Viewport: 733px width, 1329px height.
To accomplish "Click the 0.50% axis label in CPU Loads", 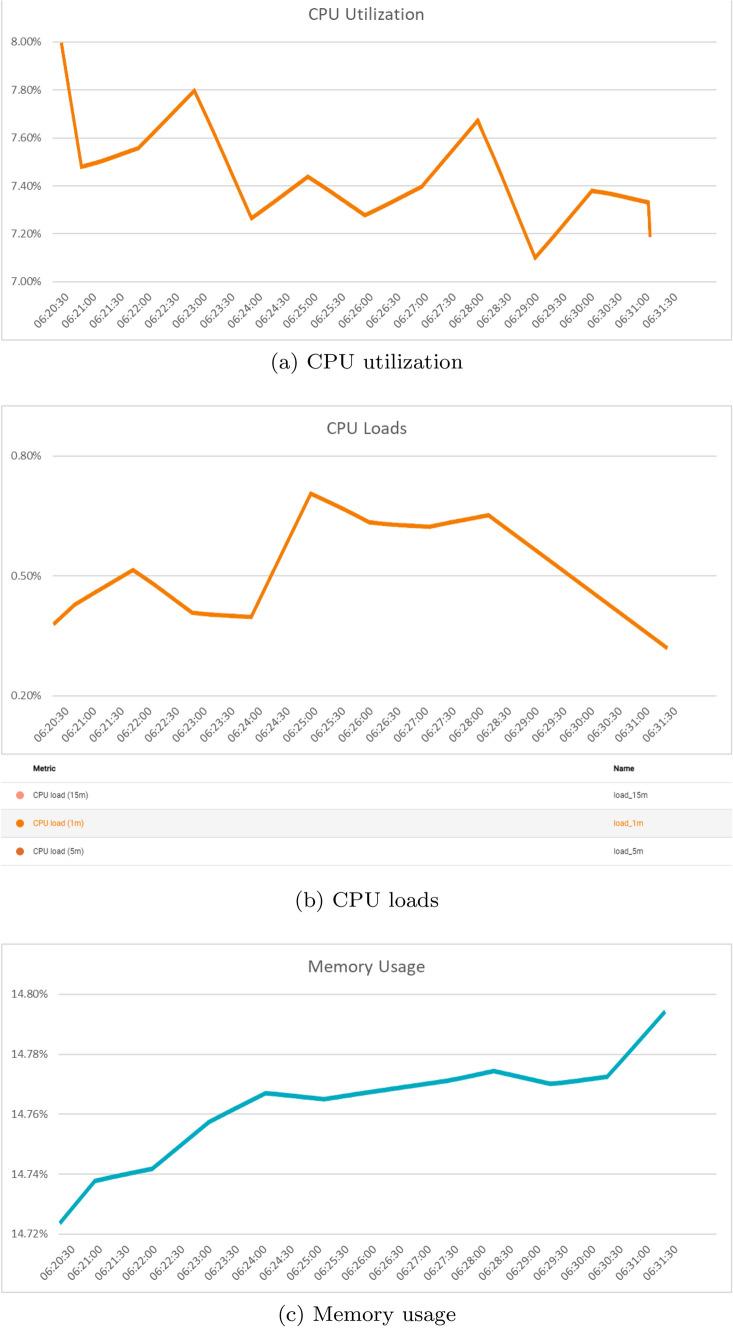I will (x=27, y=576).
